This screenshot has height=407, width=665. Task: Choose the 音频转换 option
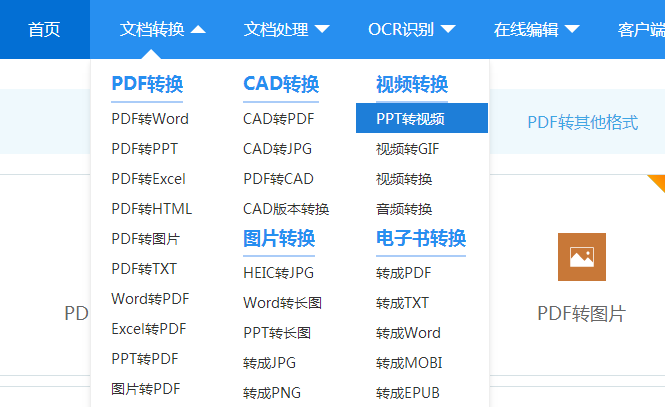click(x=404, y=209)
